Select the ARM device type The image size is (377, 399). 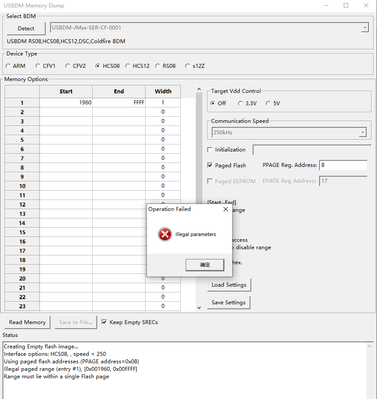15,66
